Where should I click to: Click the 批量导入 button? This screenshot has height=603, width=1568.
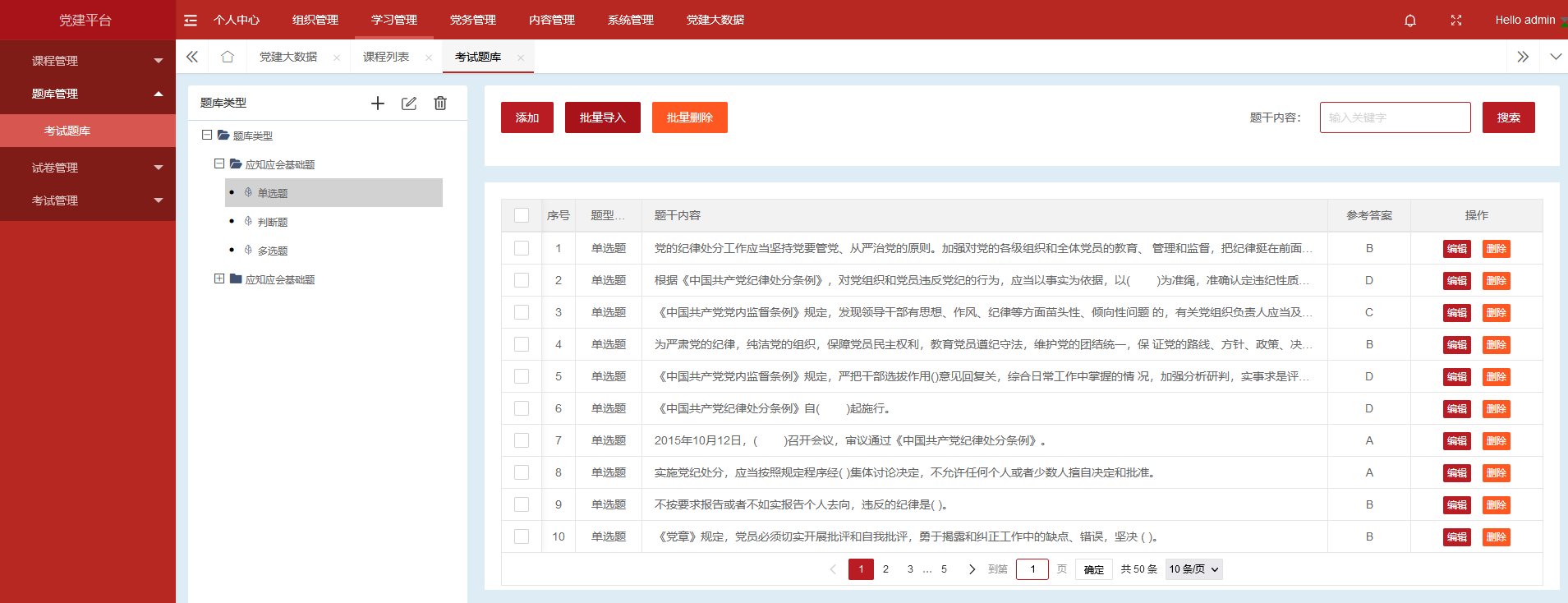coord(603,117)
